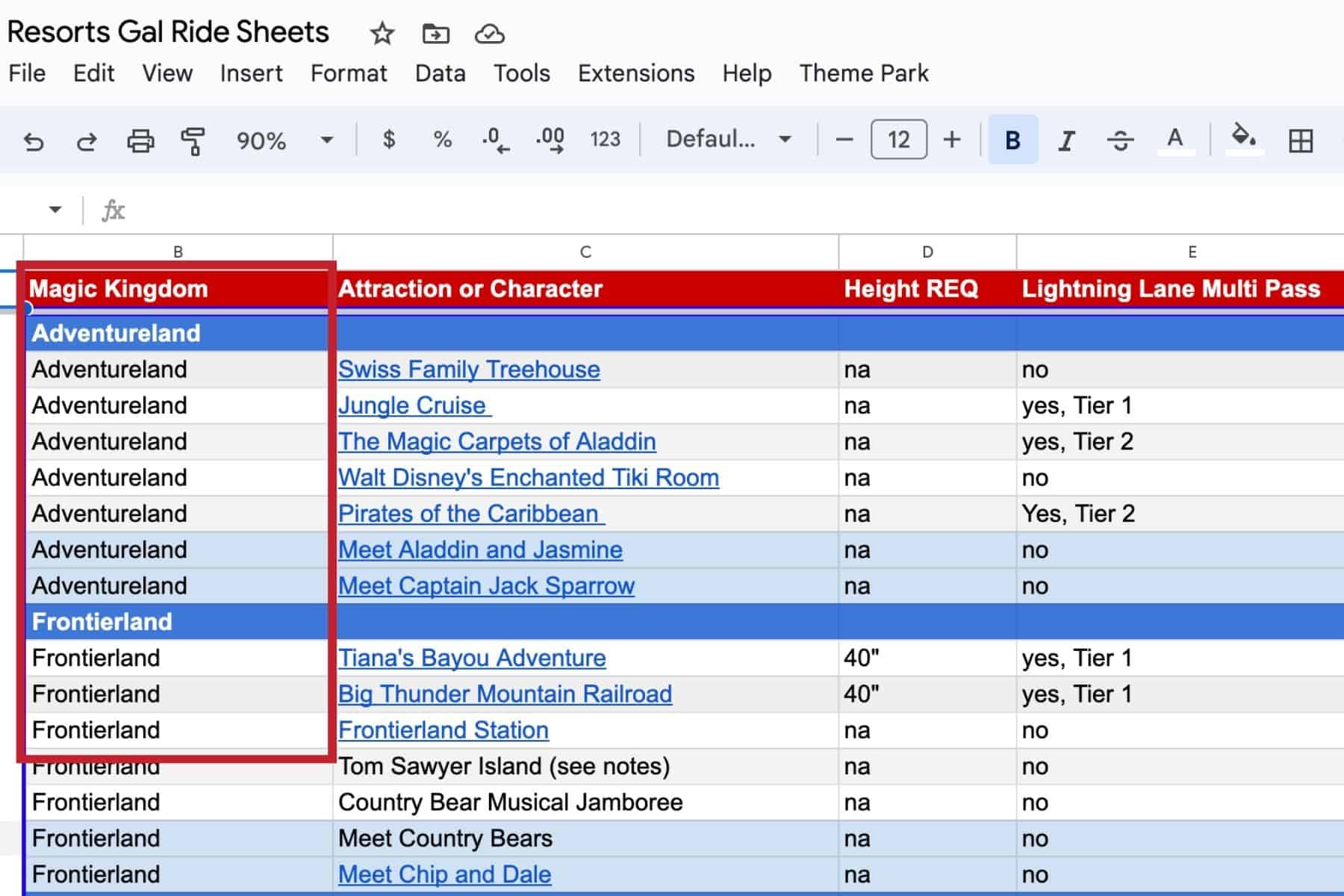Print the spreadsheet using printer icon
Screen dimensions: 1344x896
pos(140,140)
